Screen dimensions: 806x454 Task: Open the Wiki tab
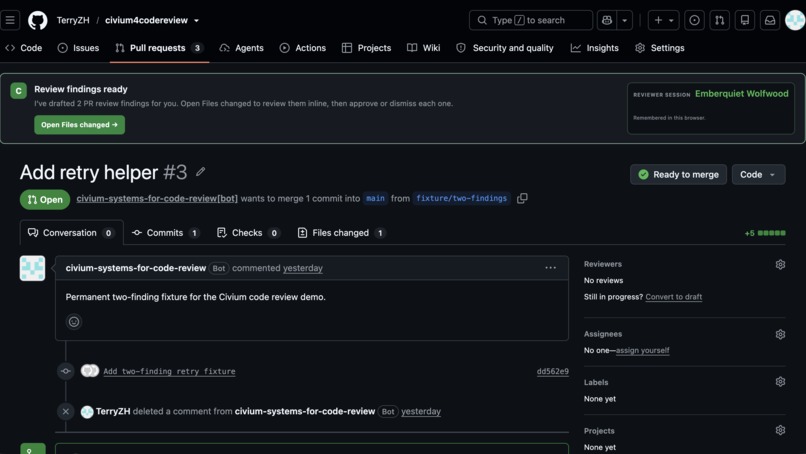coord(424,48)
